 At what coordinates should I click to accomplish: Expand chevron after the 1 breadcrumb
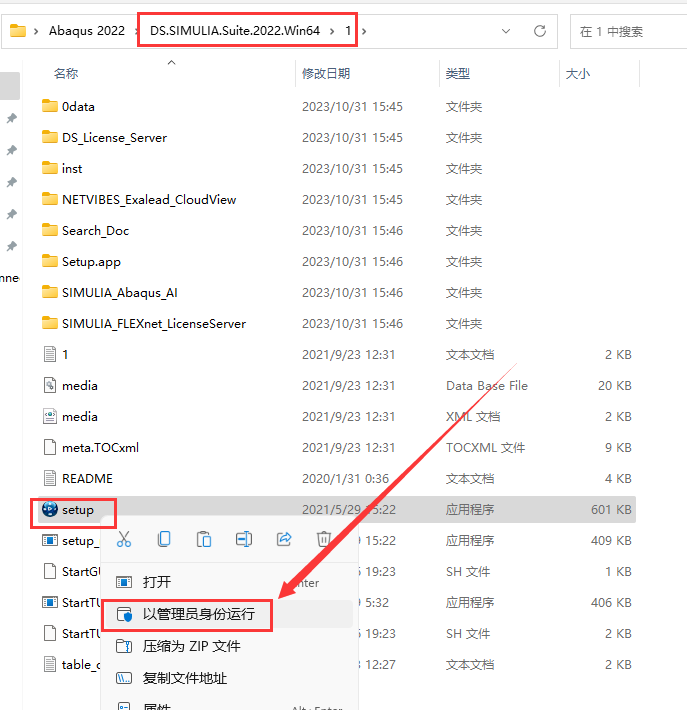coord(364,31)
